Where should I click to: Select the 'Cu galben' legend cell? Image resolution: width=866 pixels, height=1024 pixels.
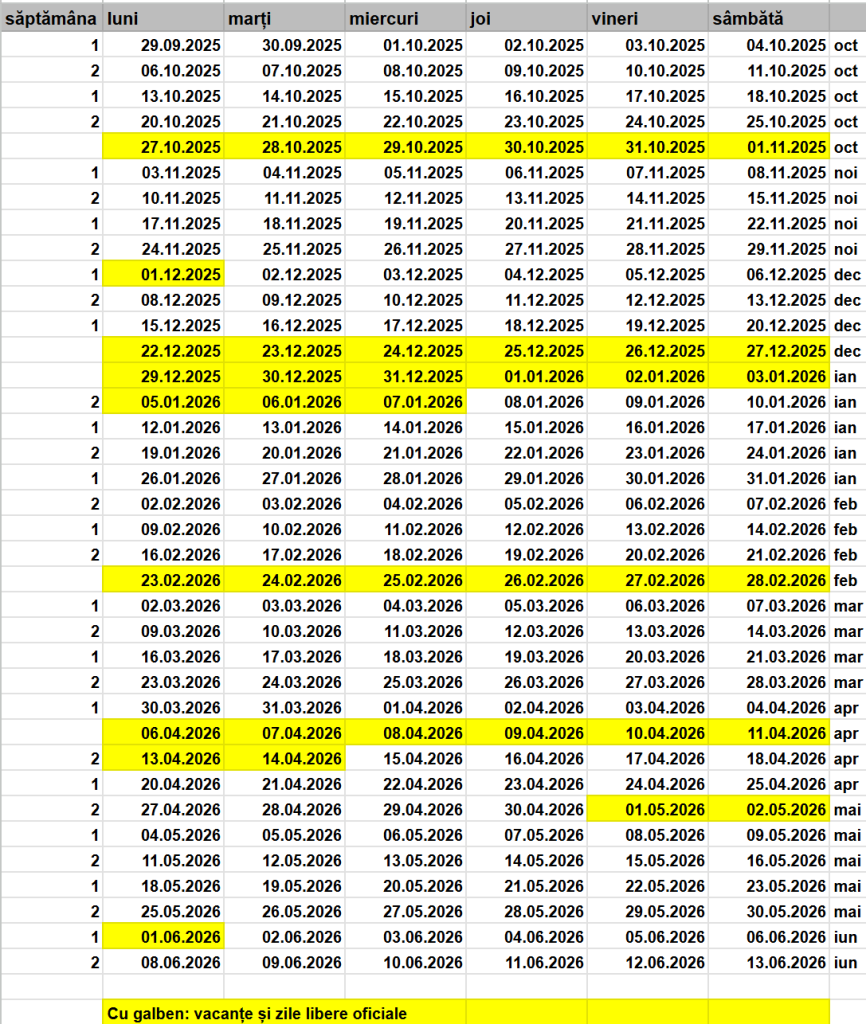coord(283,1013)
